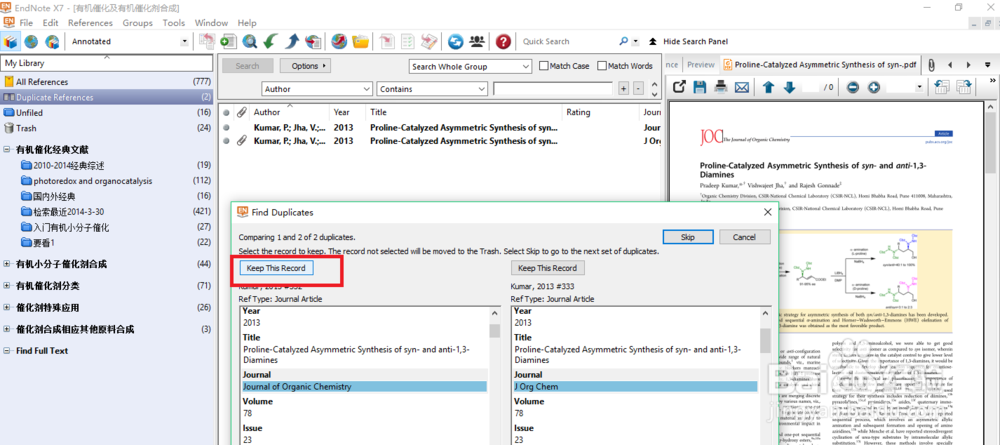Toggle the Match Words checkbox

[602, 66]
